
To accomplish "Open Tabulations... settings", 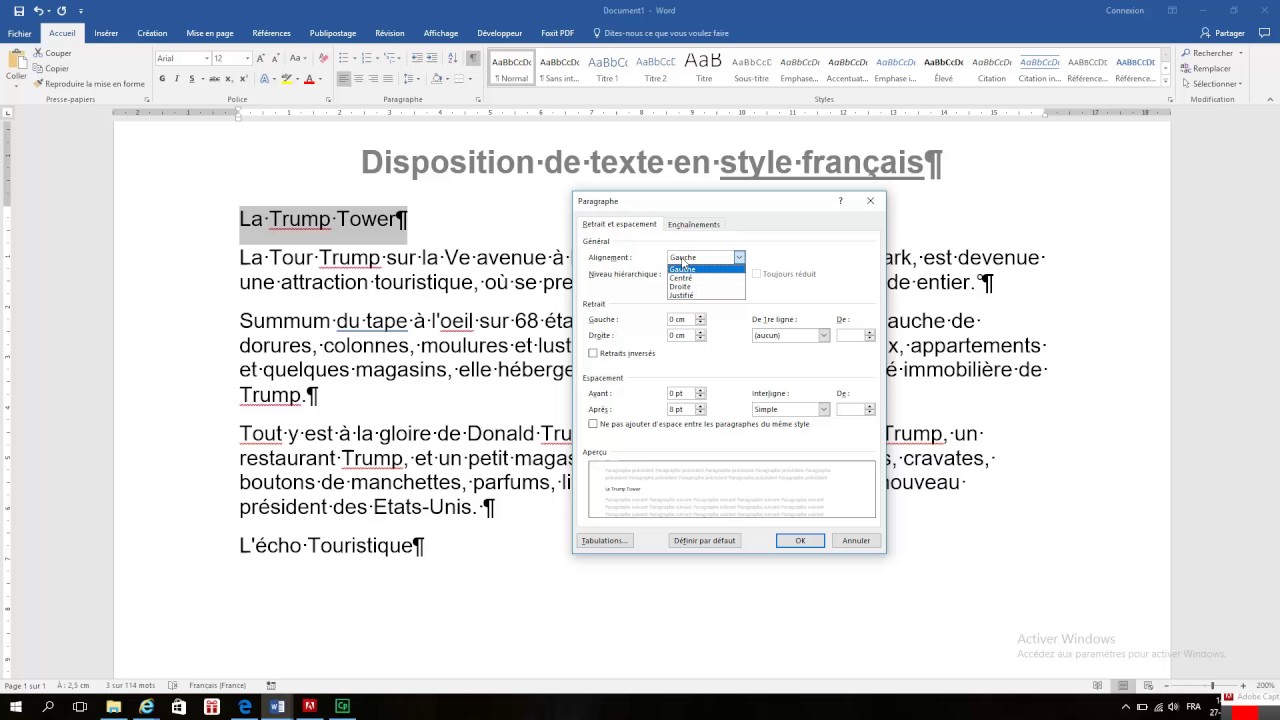I will 604,541.
